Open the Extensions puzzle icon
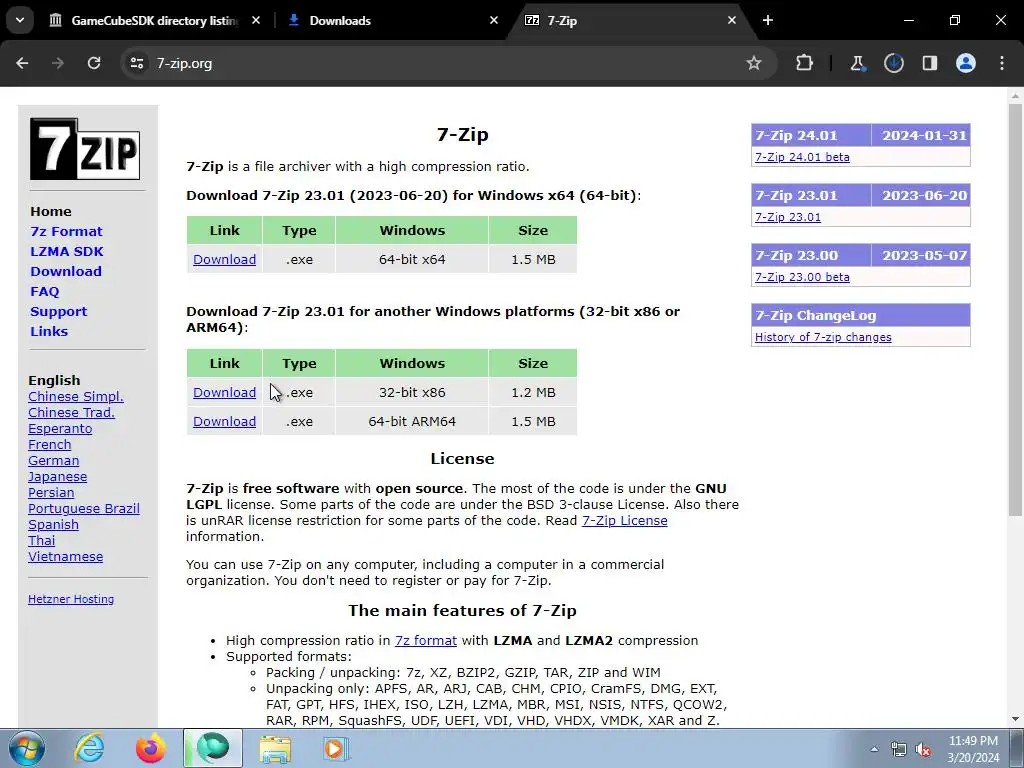Screen dimensions: 1024x768 coord(805,63)
